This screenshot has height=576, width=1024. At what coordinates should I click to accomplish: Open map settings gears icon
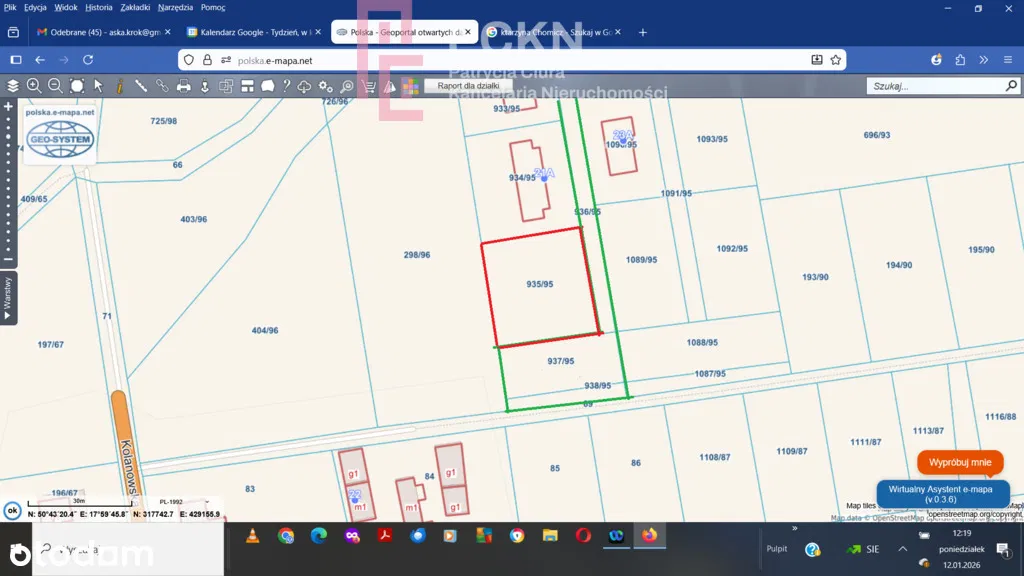click(x=327, y=86)
